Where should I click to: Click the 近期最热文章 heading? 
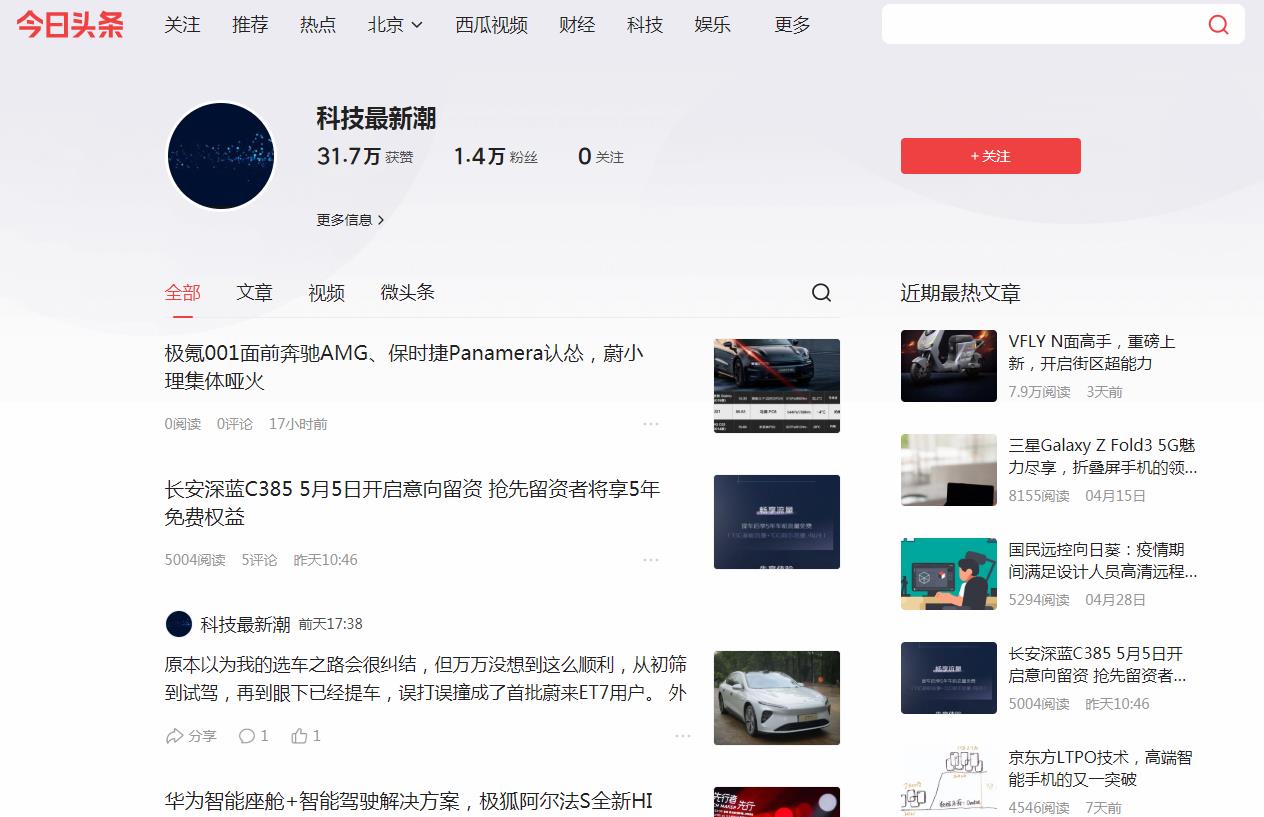click(x=960, y=293)
